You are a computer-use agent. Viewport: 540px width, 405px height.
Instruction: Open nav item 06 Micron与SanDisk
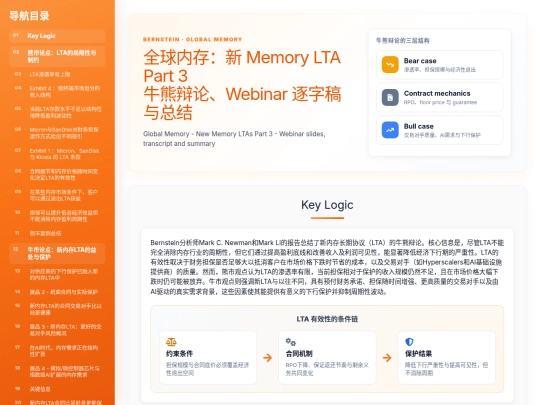coord(57,133)
